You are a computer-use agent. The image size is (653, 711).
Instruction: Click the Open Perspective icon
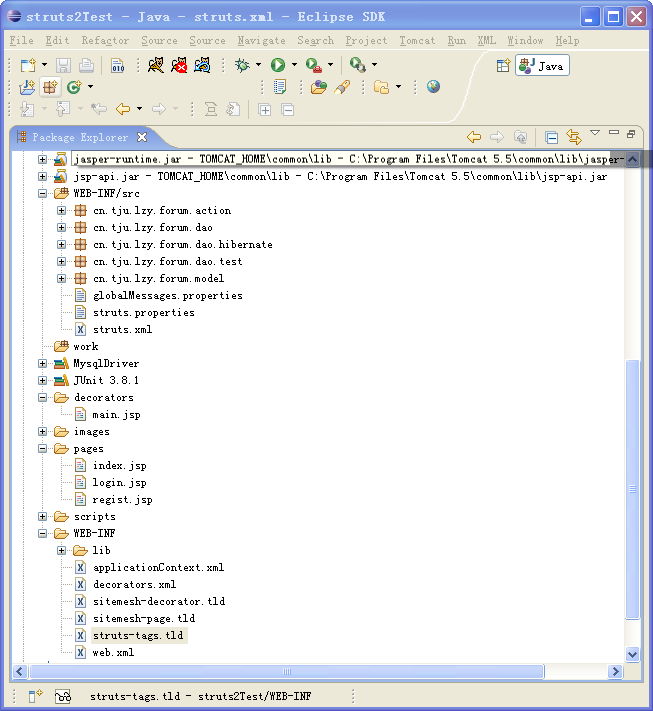[503, 66]
